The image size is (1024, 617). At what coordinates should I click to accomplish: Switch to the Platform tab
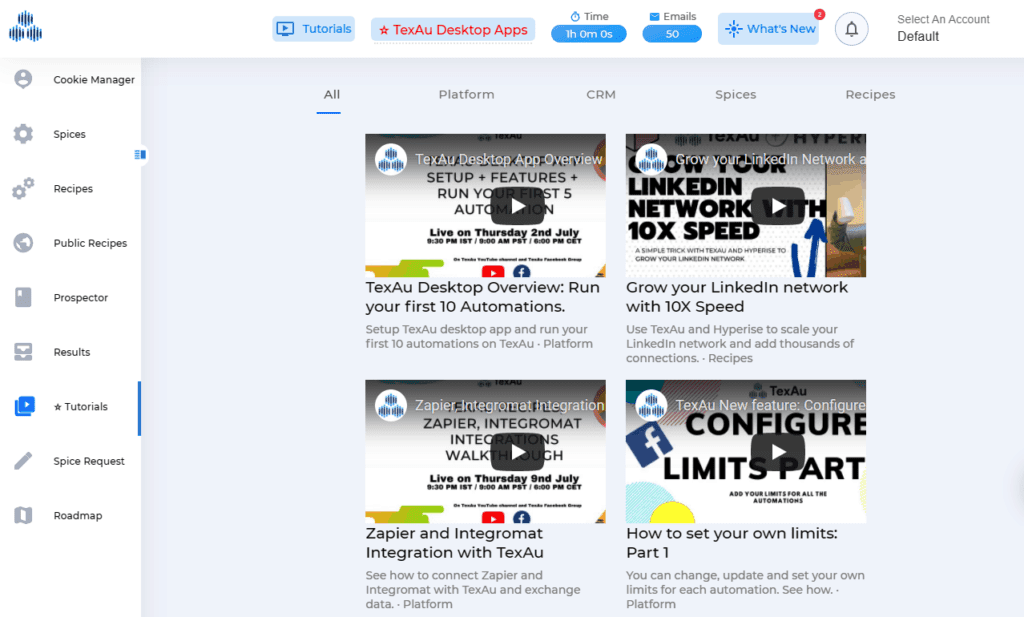point(466,95)
